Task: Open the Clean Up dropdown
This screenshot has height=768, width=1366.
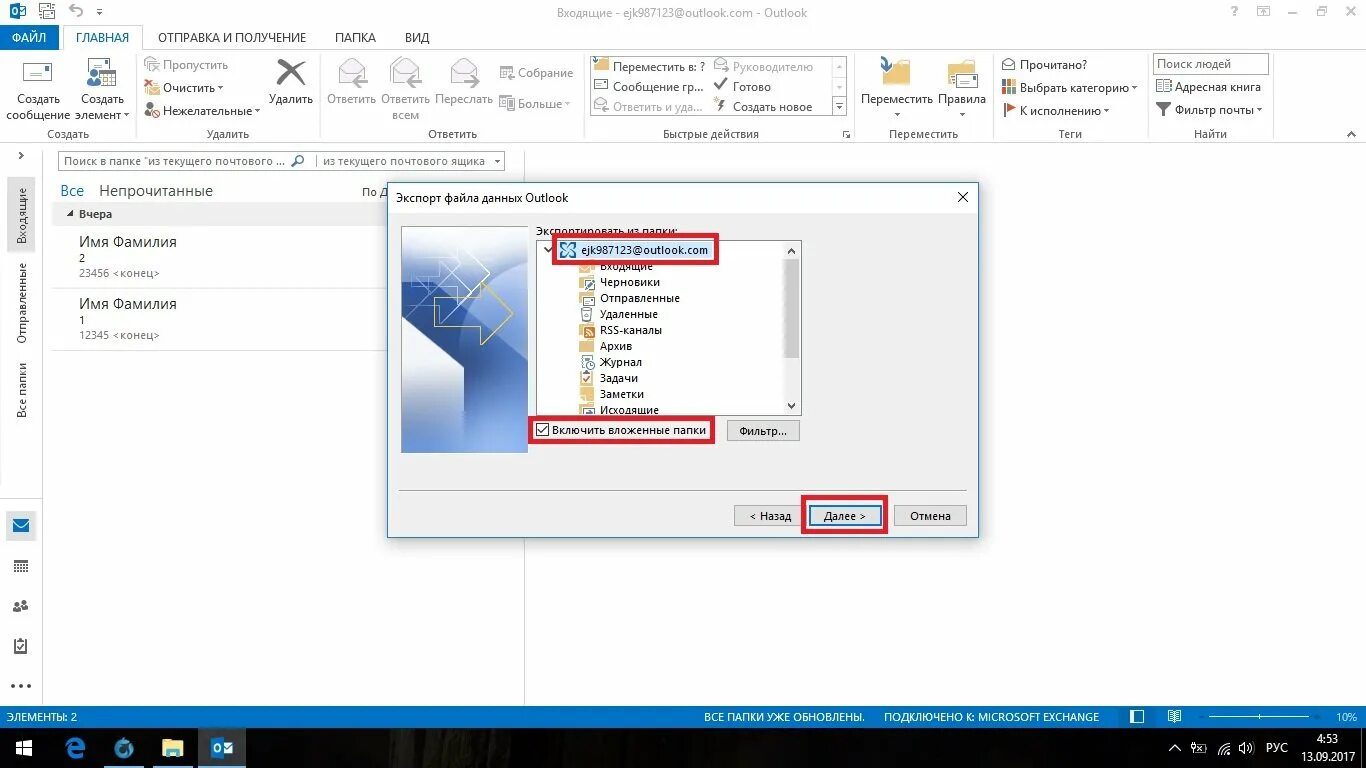Action: pyautogui.click(x=185, y=88)
